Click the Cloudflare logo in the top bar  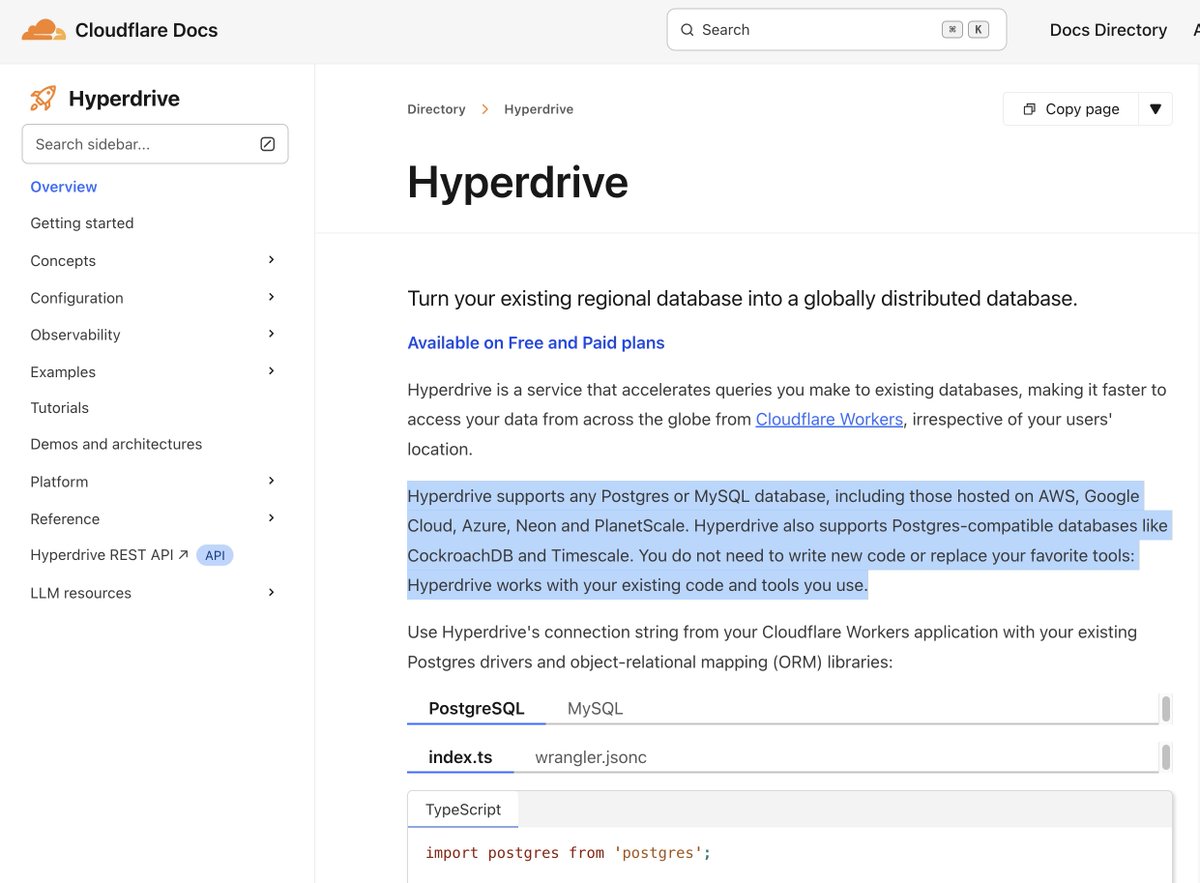42,29
